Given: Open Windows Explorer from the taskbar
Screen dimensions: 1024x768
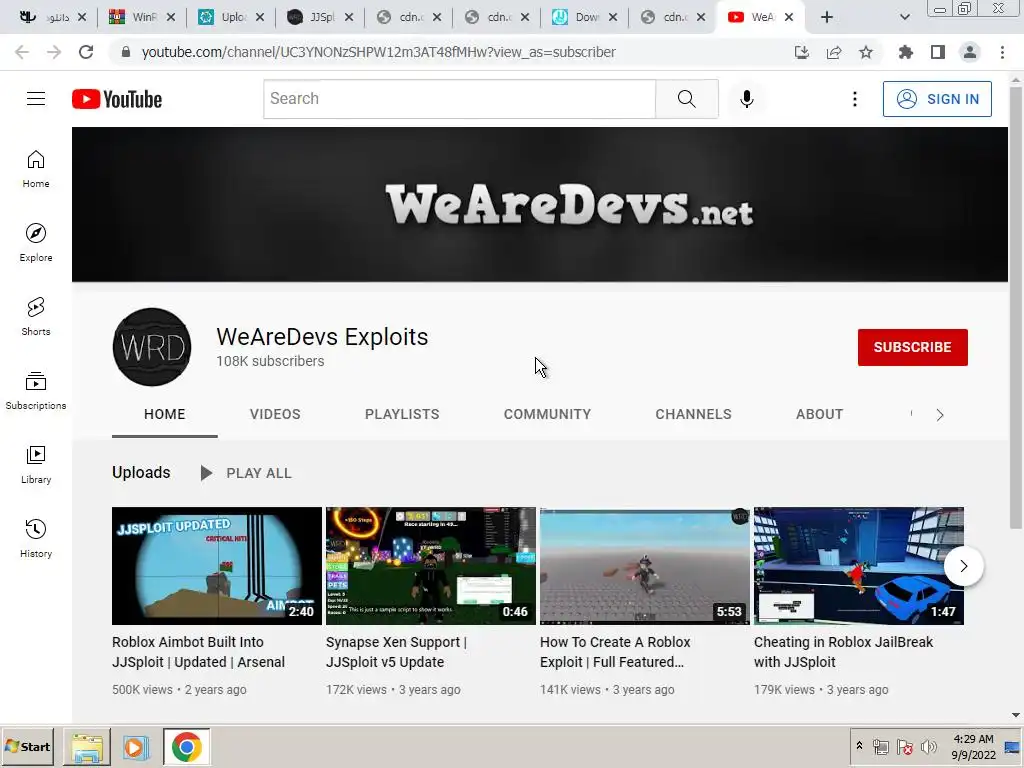Looking at the screenshot, I should (x=87, y=747).
